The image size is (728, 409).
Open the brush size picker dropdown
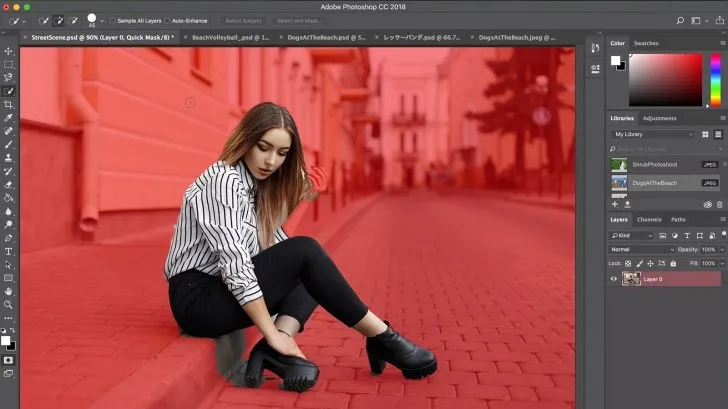(x=102, y=20)
